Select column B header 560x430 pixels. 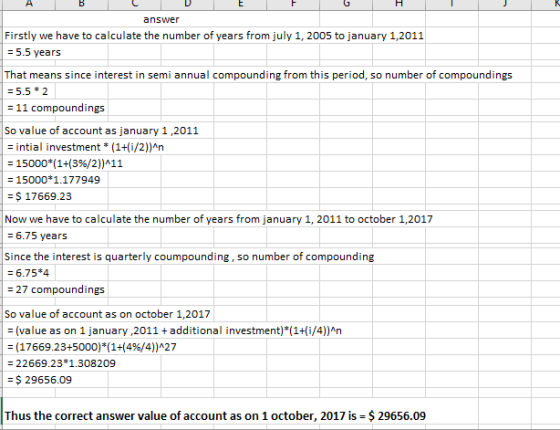[82, 4]
